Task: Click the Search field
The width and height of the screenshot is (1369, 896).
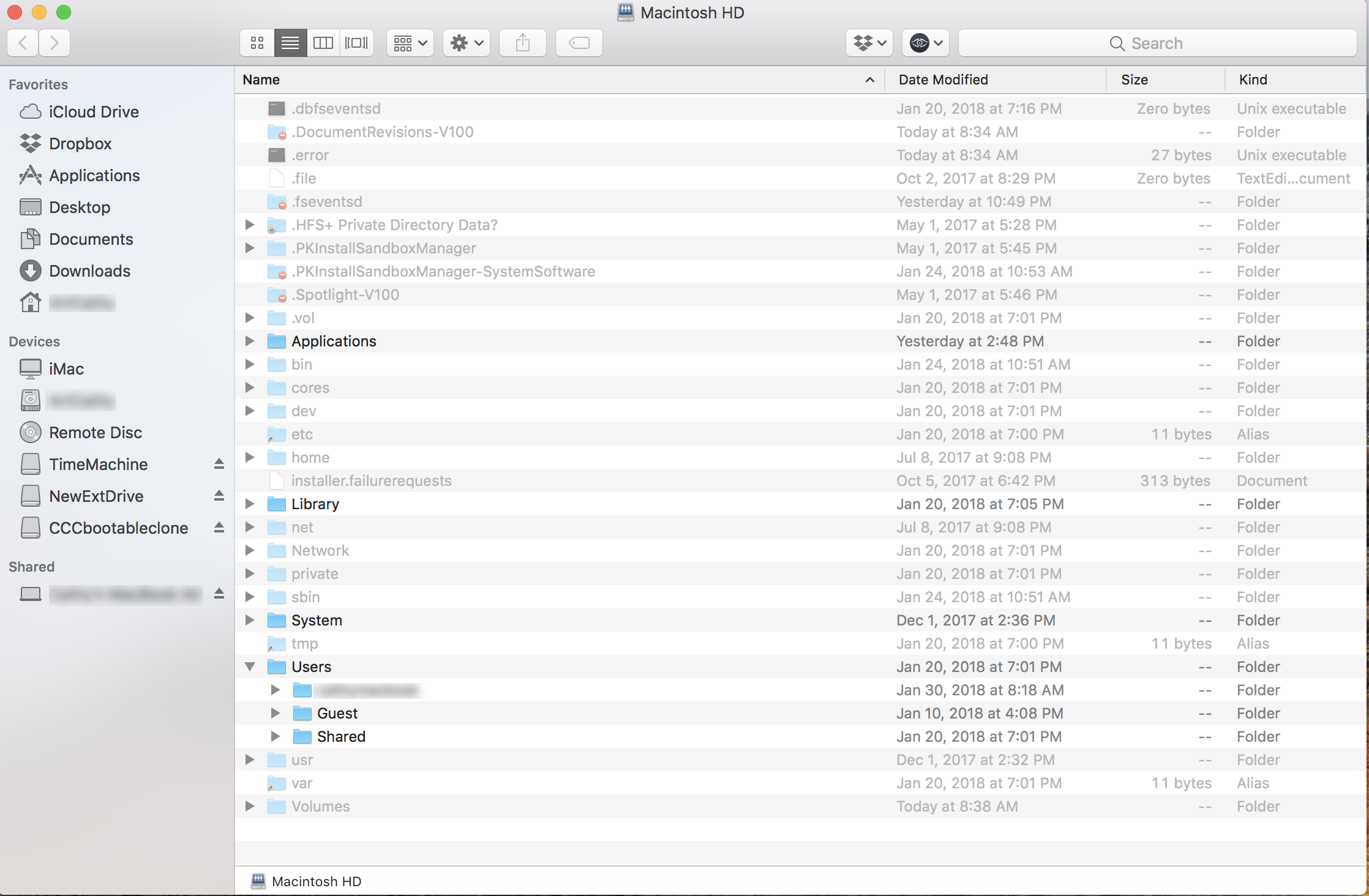Action: [1157, 43]
